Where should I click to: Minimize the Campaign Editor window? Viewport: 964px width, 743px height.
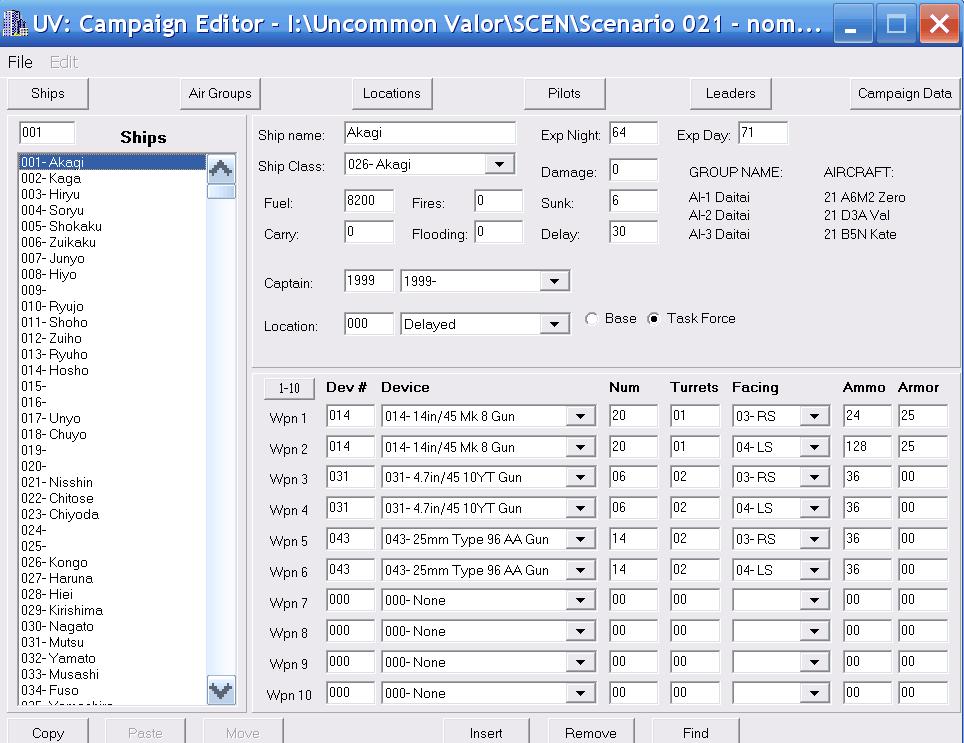coord(853,24)
